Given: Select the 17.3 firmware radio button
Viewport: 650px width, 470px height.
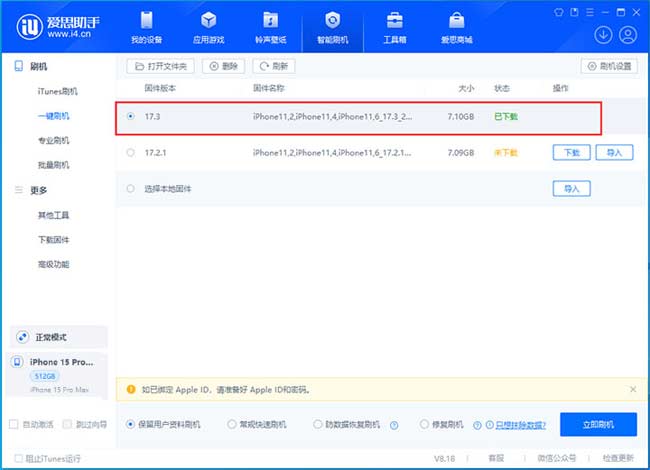Looking at the screenshot, I should (131, 116).
